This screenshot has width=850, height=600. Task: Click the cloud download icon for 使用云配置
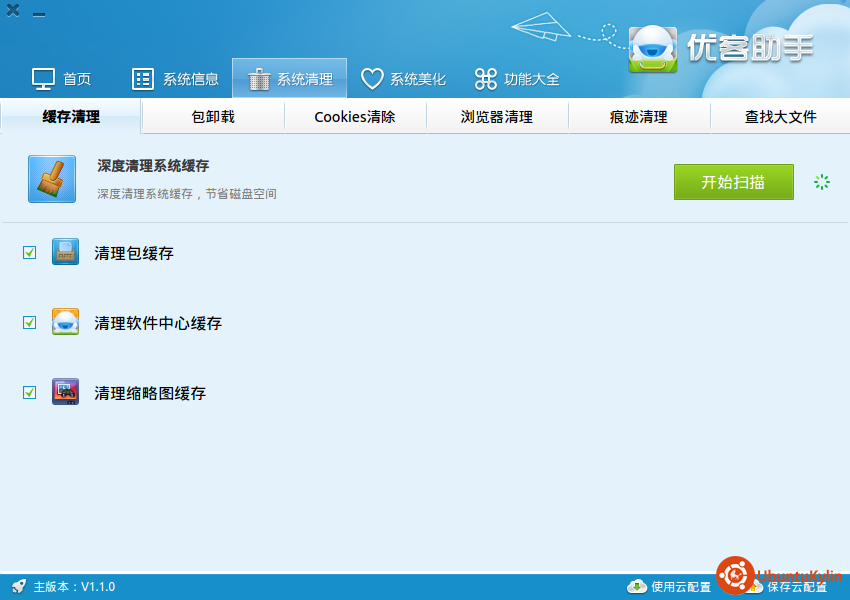click(x=636, y=587)
